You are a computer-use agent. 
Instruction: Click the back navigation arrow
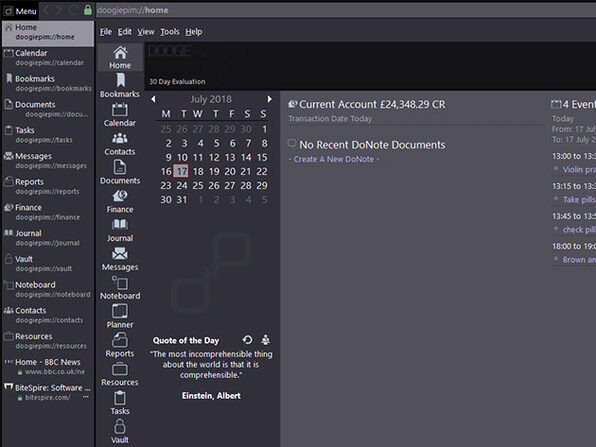pos(46,10)
